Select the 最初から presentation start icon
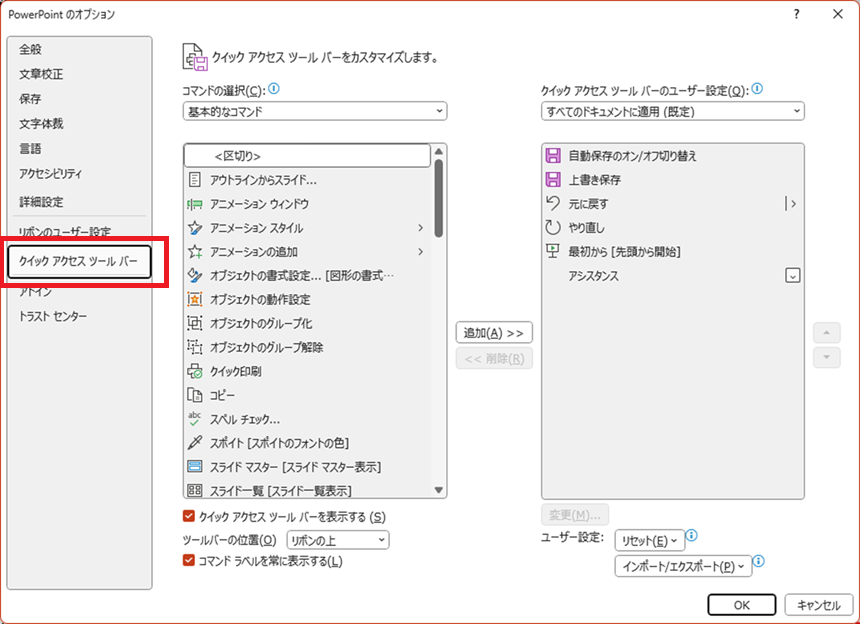860x624 pixels. pos(553,252)
